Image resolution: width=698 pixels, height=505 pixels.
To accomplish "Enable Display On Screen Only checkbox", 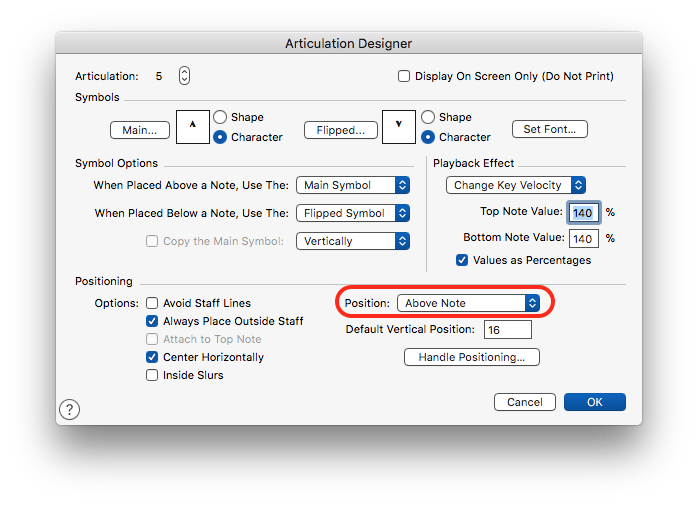I will tap(405, 76).
